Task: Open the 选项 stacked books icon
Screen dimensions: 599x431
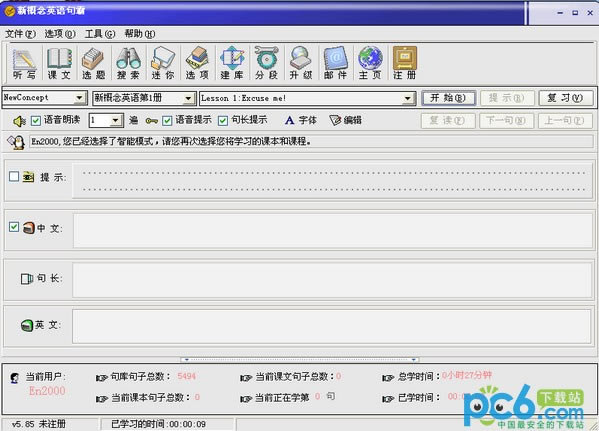Action: 197,63
